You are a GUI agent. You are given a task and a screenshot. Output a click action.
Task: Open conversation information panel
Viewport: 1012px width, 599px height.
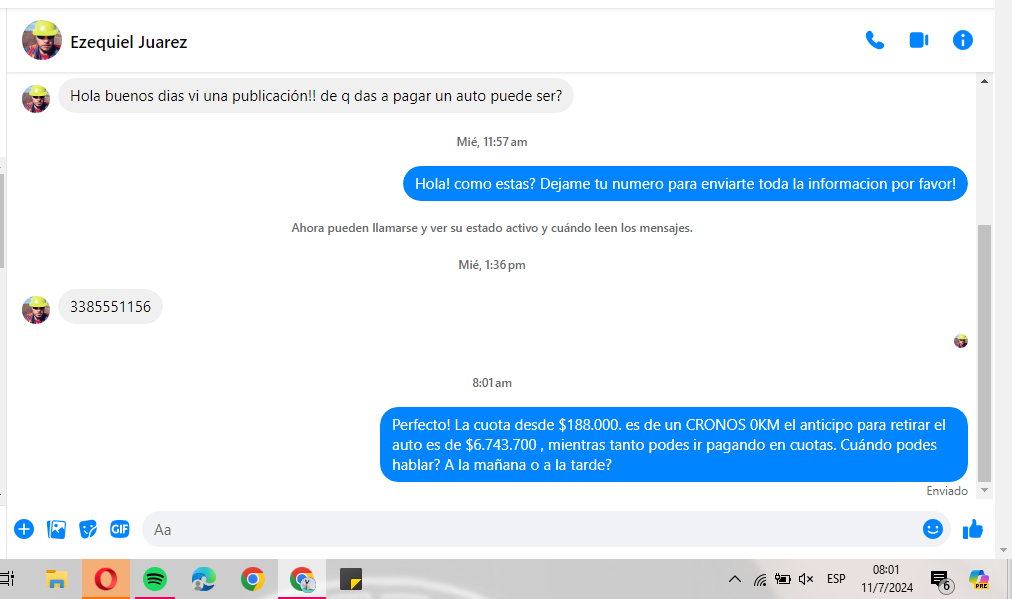pos(962,41)
